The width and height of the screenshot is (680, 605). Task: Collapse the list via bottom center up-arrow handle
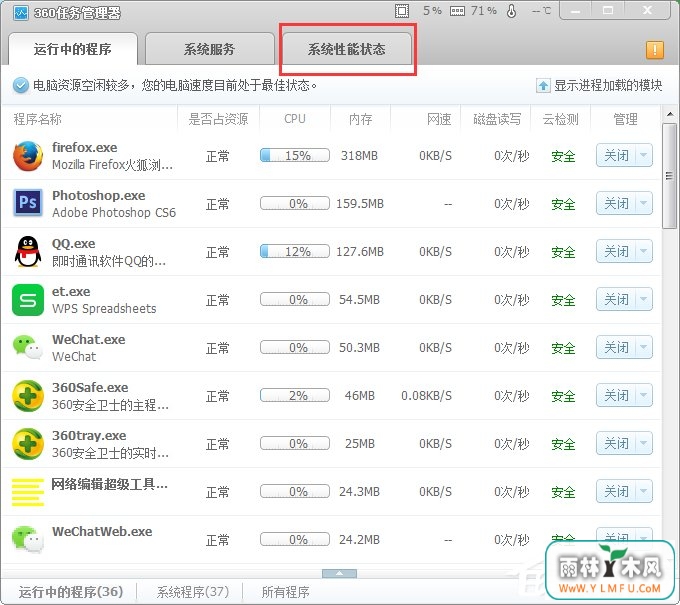[x=340, y=574]
